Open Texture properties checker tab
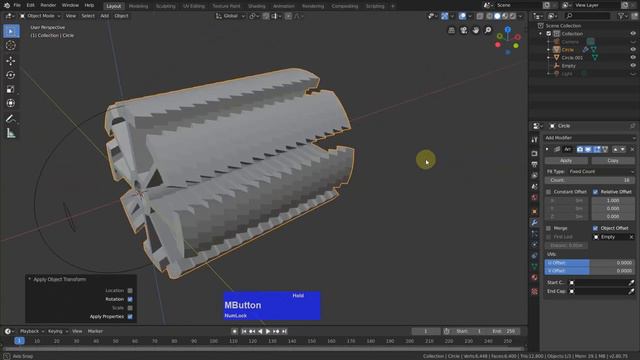Viewport: 640px width, 360px height. [x=534, y=291]
